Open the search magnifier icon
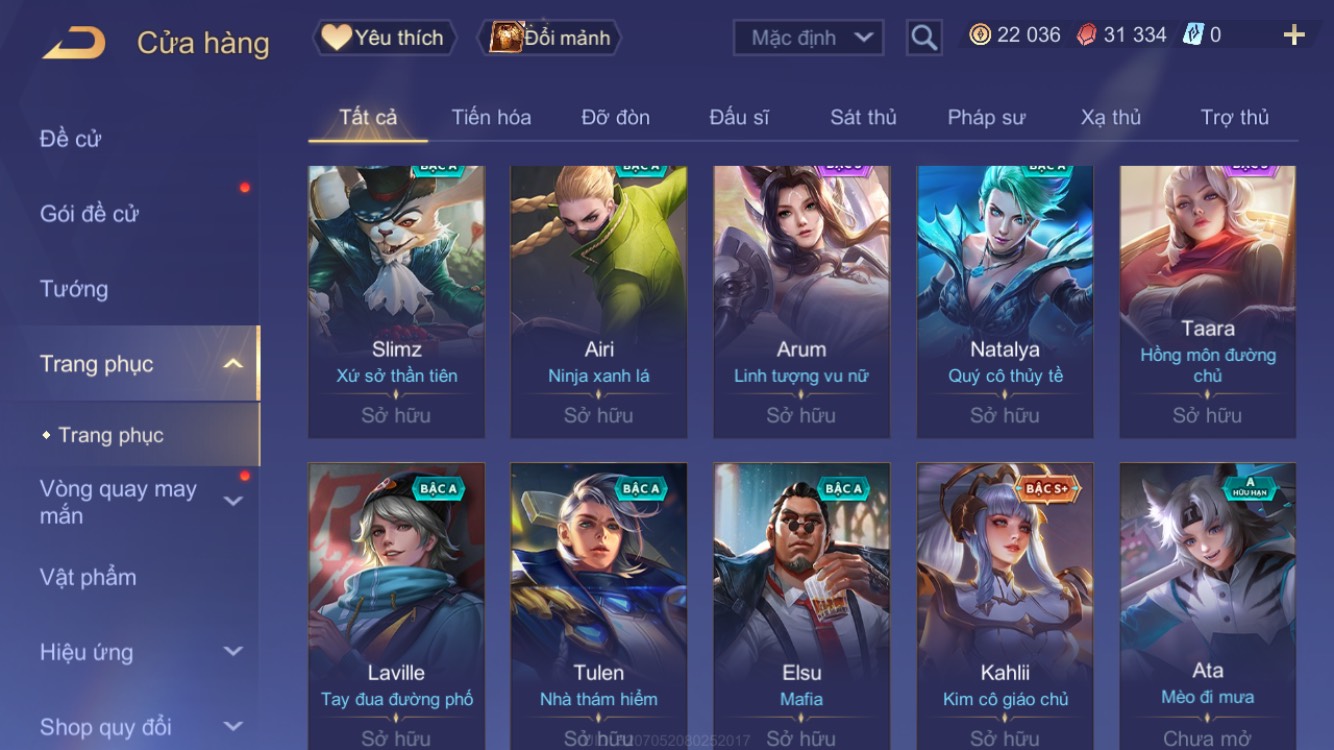The image size is (1334, 750). point(924,38)
